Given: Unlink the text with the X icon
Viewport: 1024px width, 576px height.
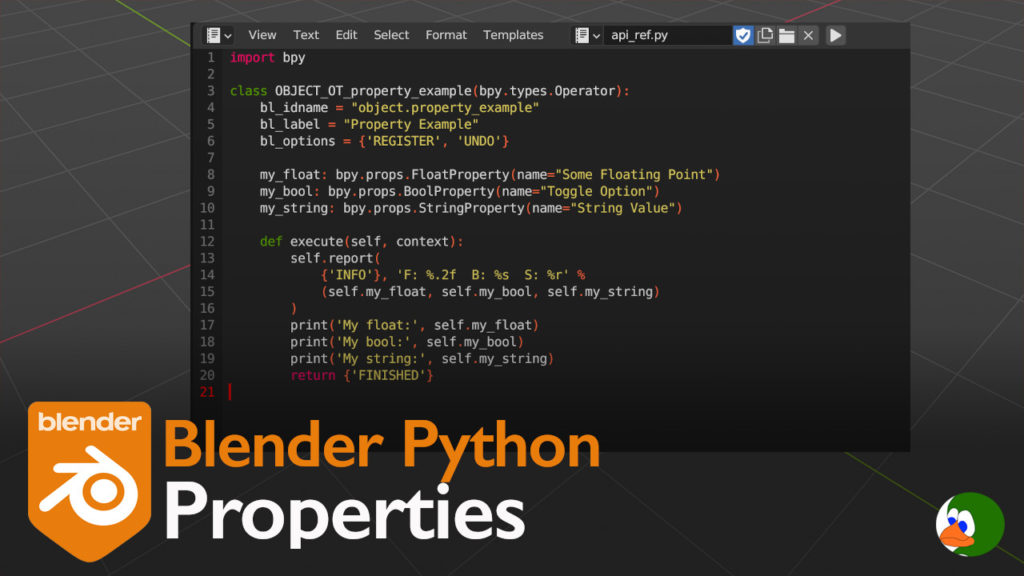Looking at the screenshot, I should pyautogui.click(x=809, y=35).
